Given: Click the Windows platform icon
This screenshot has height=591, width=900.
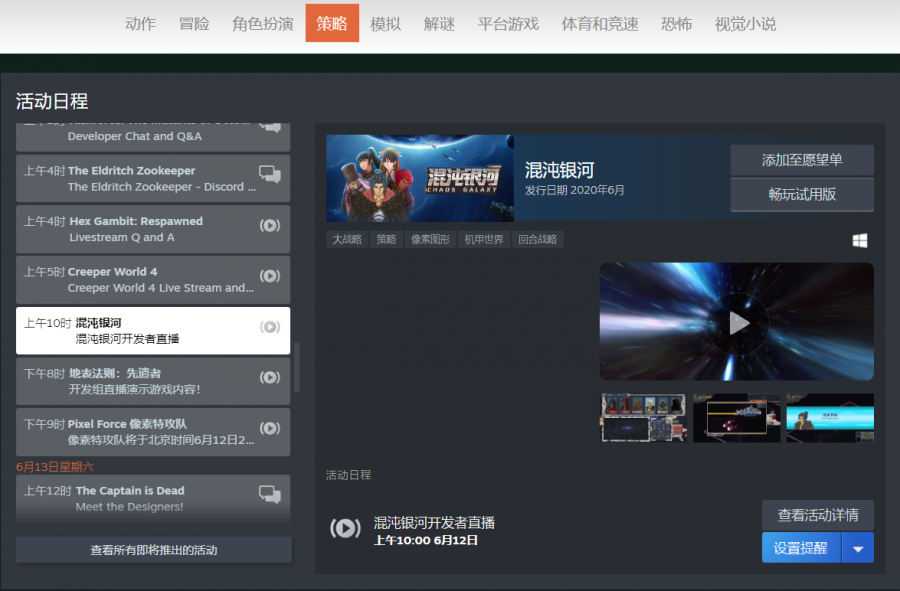Looking at the screenshot, I should tap(860, 240).
